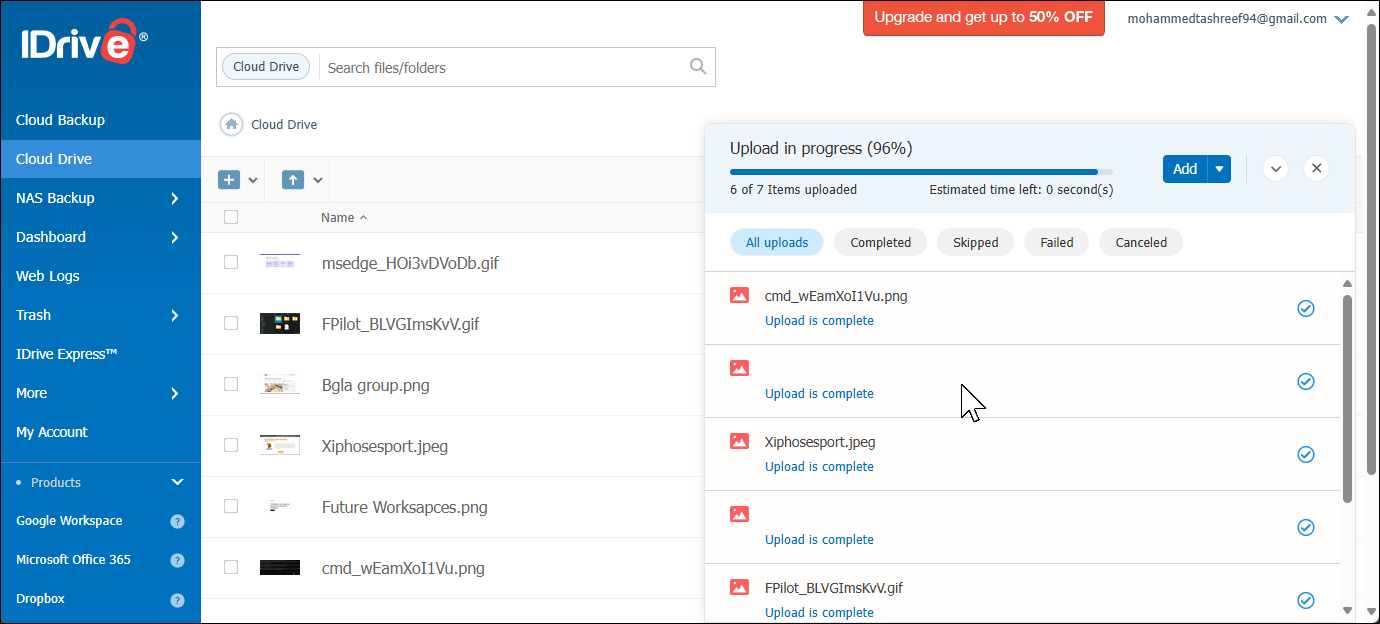Click completed checkmark for cmd_wEamXoI1Vu.png upload

(1305, 308)
